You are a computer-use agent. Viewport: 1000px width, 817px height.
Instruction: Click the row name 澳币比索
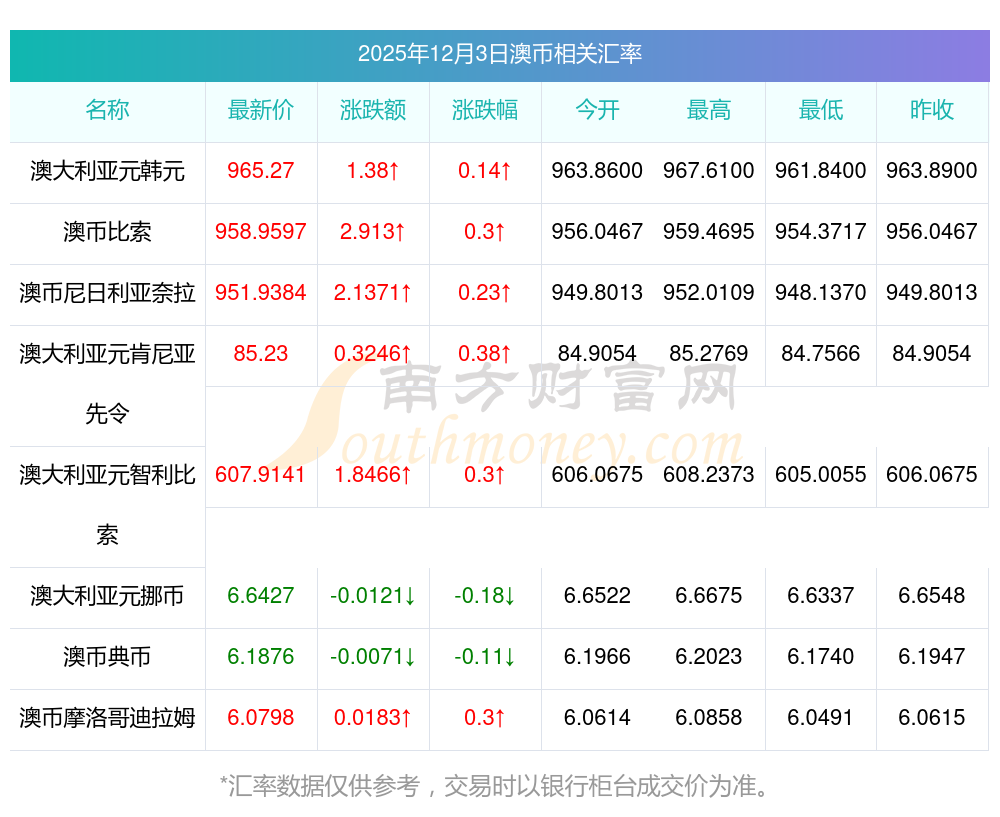click(107, 232)
